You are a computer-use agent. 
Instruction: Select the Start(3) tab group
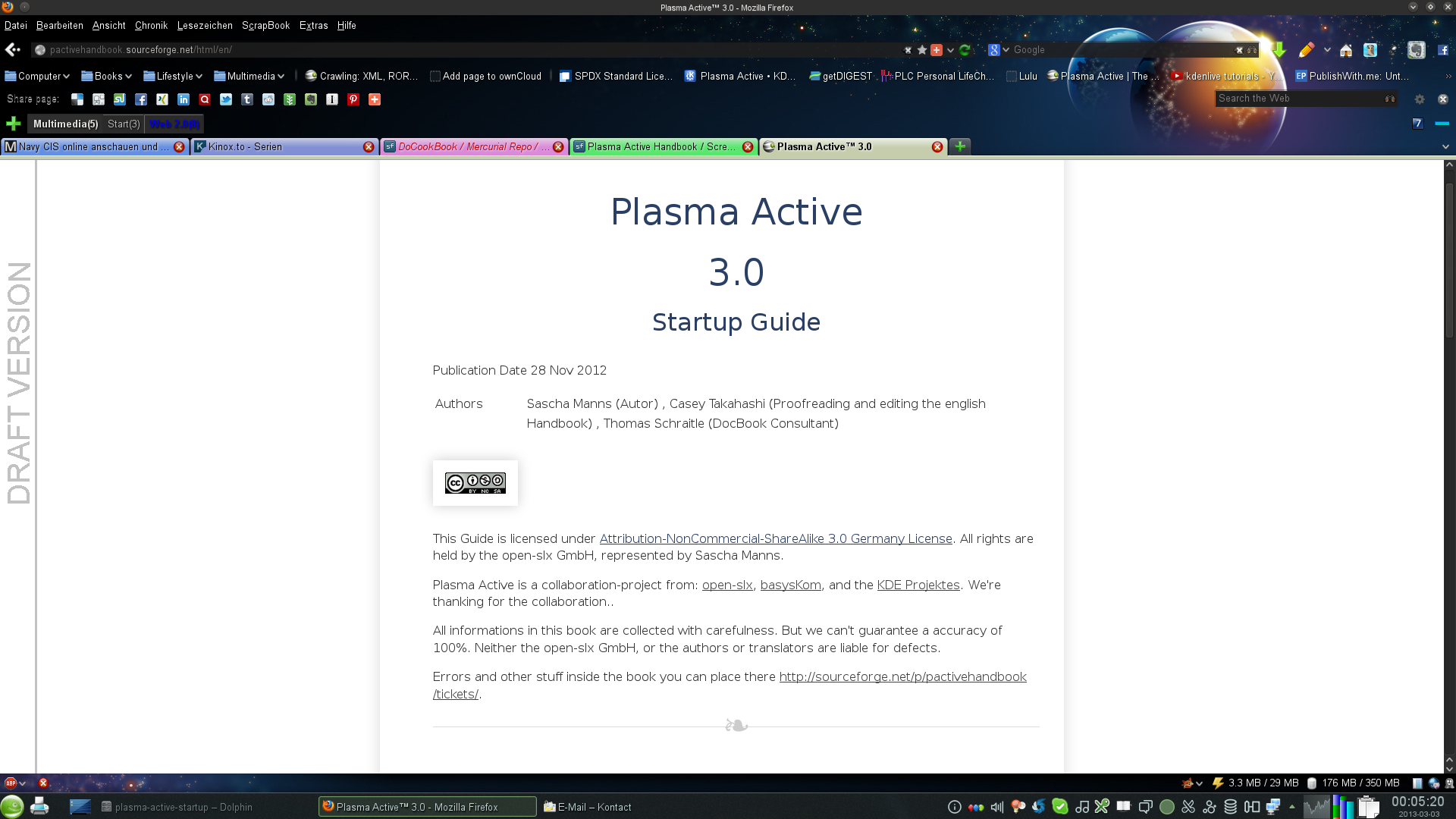point(124,124)
